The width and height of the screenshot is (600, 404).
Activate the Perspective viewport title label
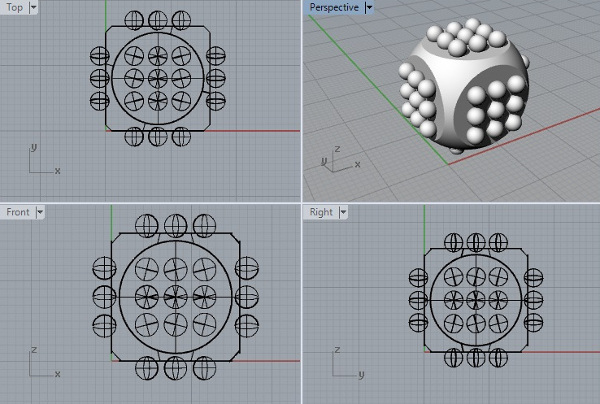pyautogui.click(x=334, y=7)
